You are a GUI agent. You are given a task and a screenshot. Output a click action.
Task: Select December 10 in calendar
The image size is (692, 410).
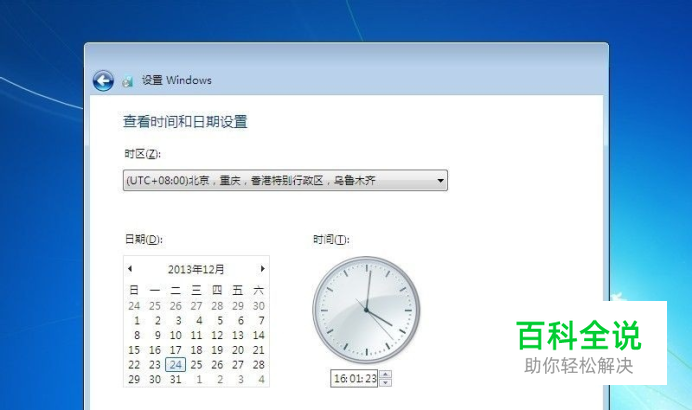(176, 335)
